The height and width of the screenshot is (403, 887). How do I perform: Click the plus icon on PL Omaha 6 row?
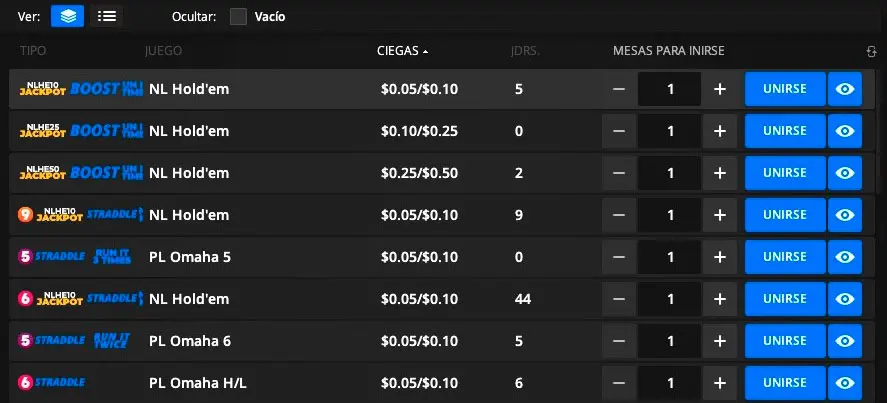pyautogui.click(x=719, y=341)
